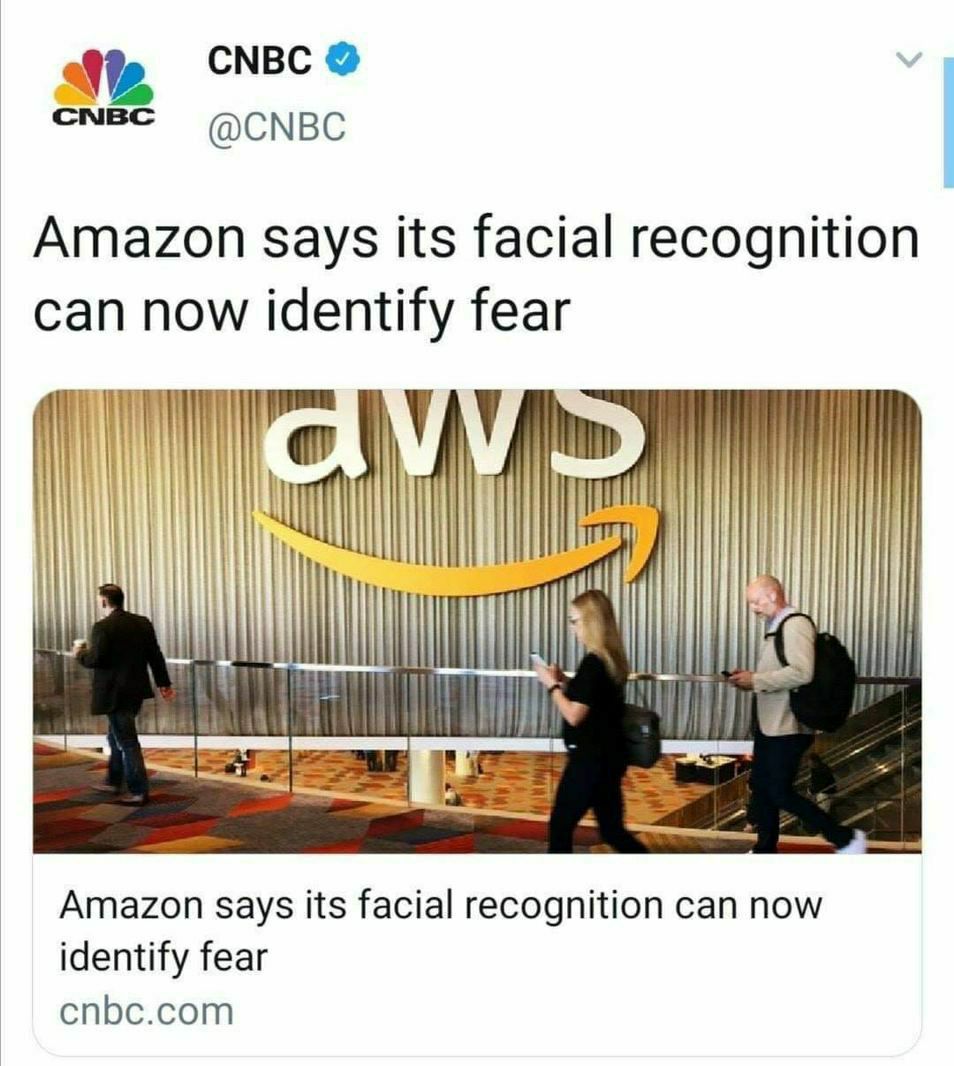The height and width of the screenshot is (1066, 954).
Task: Click the bald man's black backpack
Action: (x=821, y=671)
